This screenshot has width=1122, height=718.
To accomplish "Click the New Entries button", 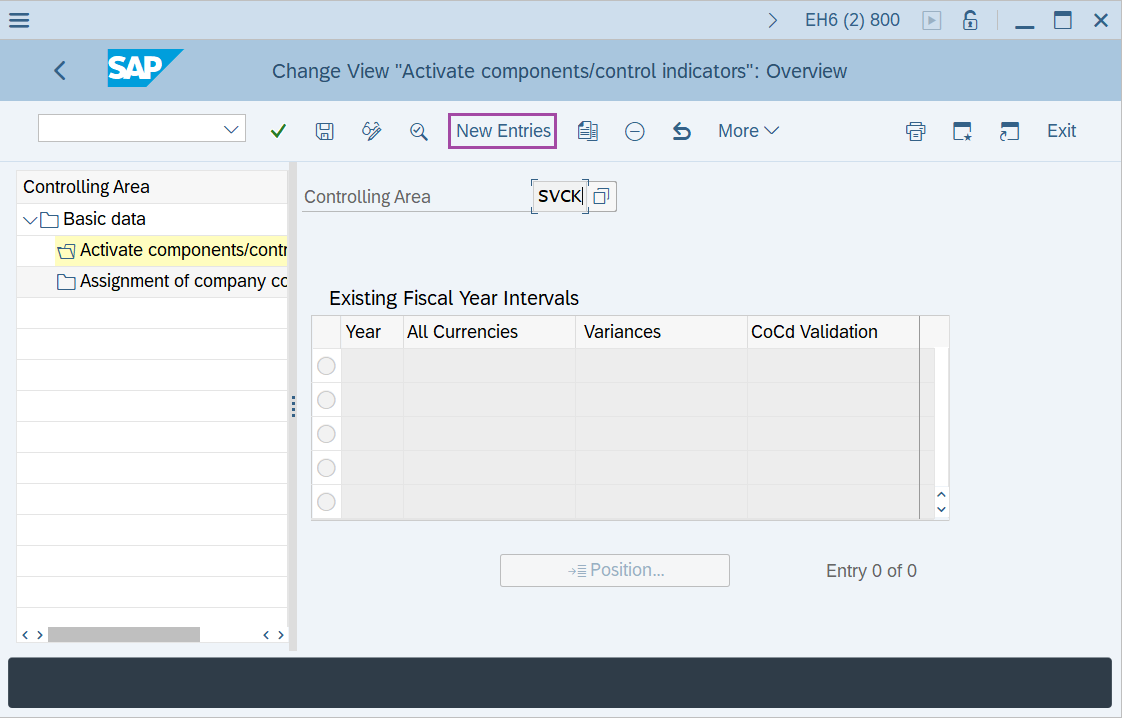I will point(503,131).
